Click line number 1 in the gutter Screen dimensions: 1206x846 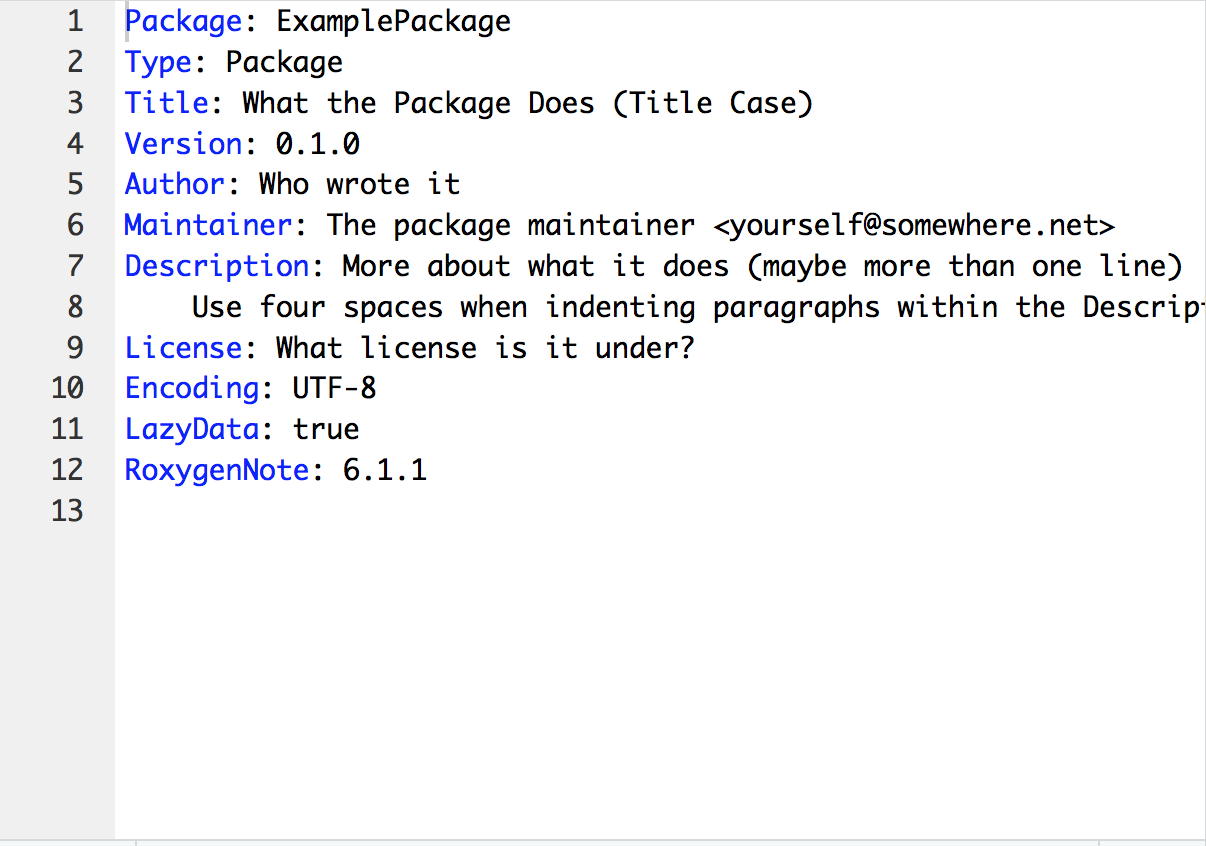76,21
